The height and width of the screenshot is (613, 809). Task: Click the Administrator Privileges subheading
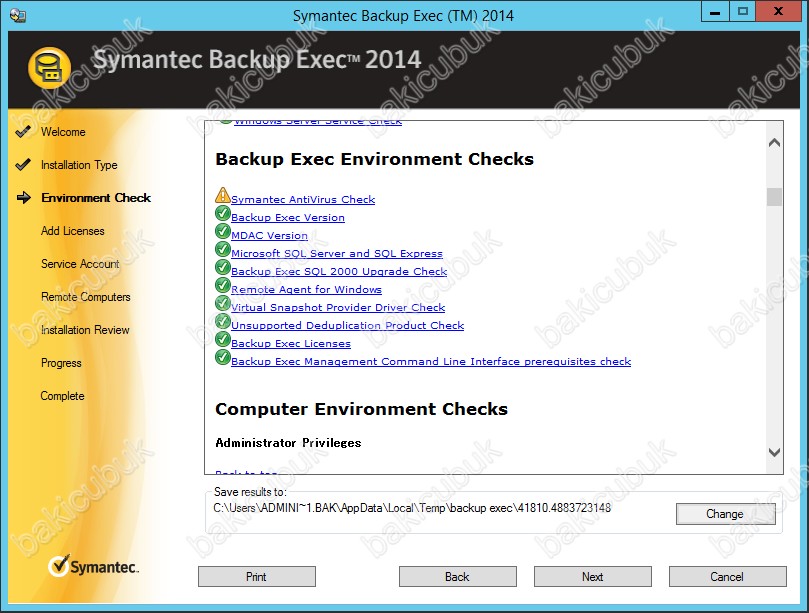288,443
